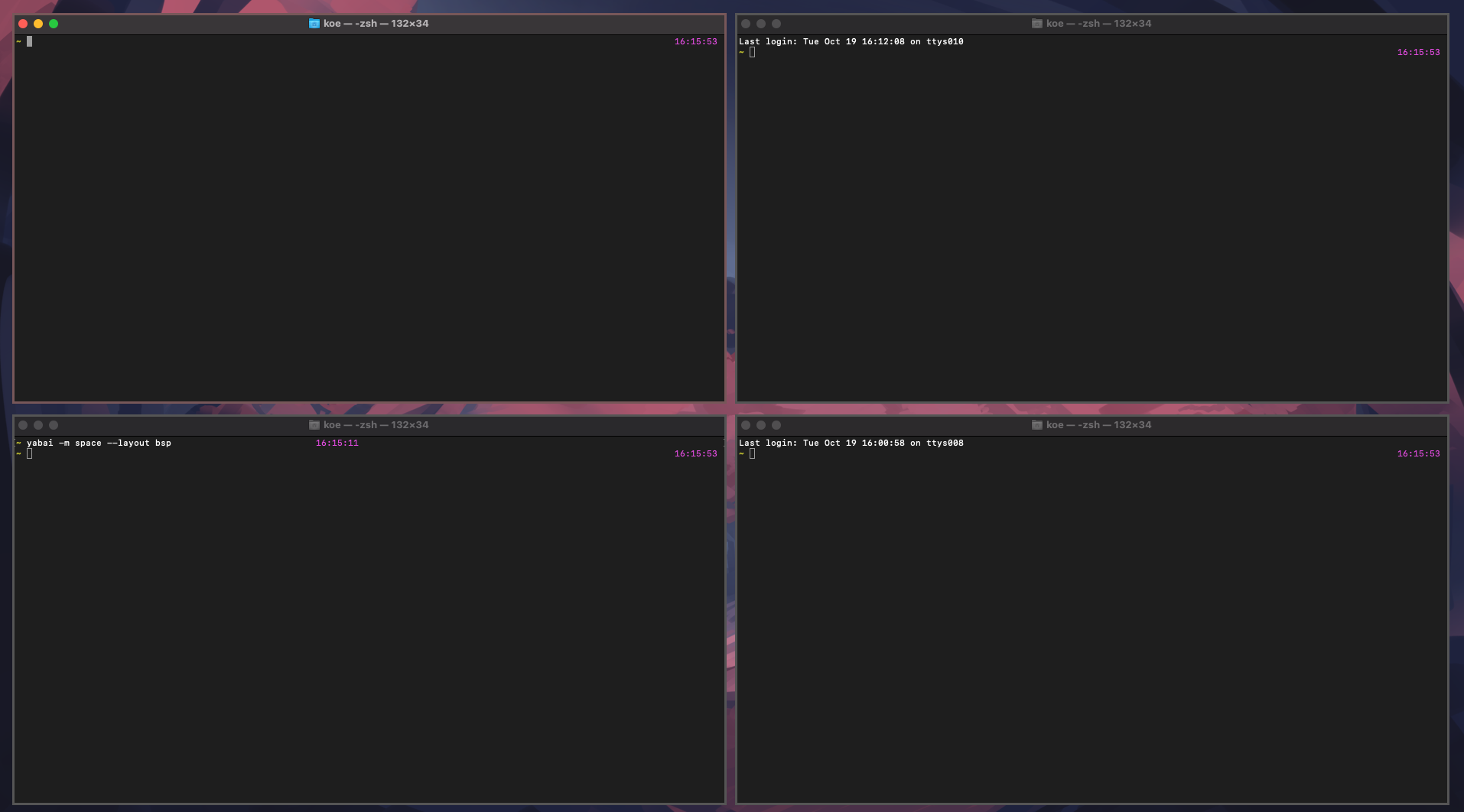Screen dimensions: 1464x812
Task: Click the dimmed leftmost traffic light on top-right window
Action: (x=747, y=24)
